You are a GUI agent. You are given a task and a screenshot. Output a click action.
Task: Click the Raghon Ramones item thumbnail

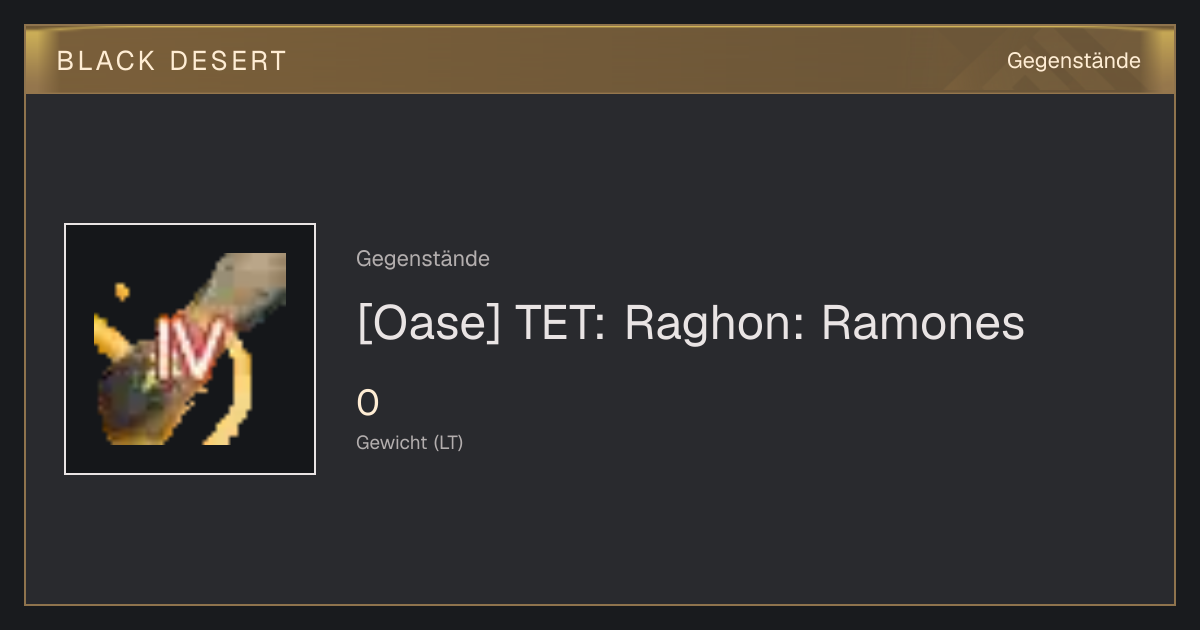point(190,349)
